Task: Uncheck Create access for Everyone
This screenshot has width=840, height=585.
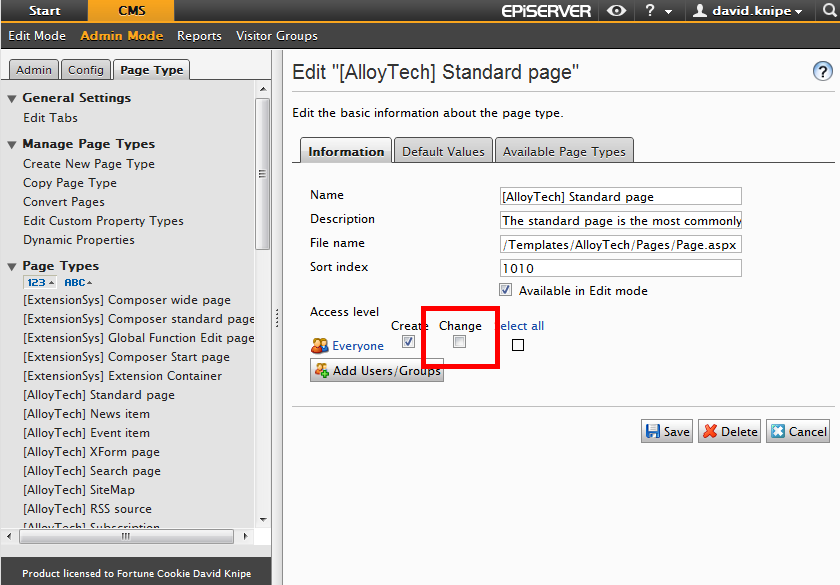Action: pos(408,342)
